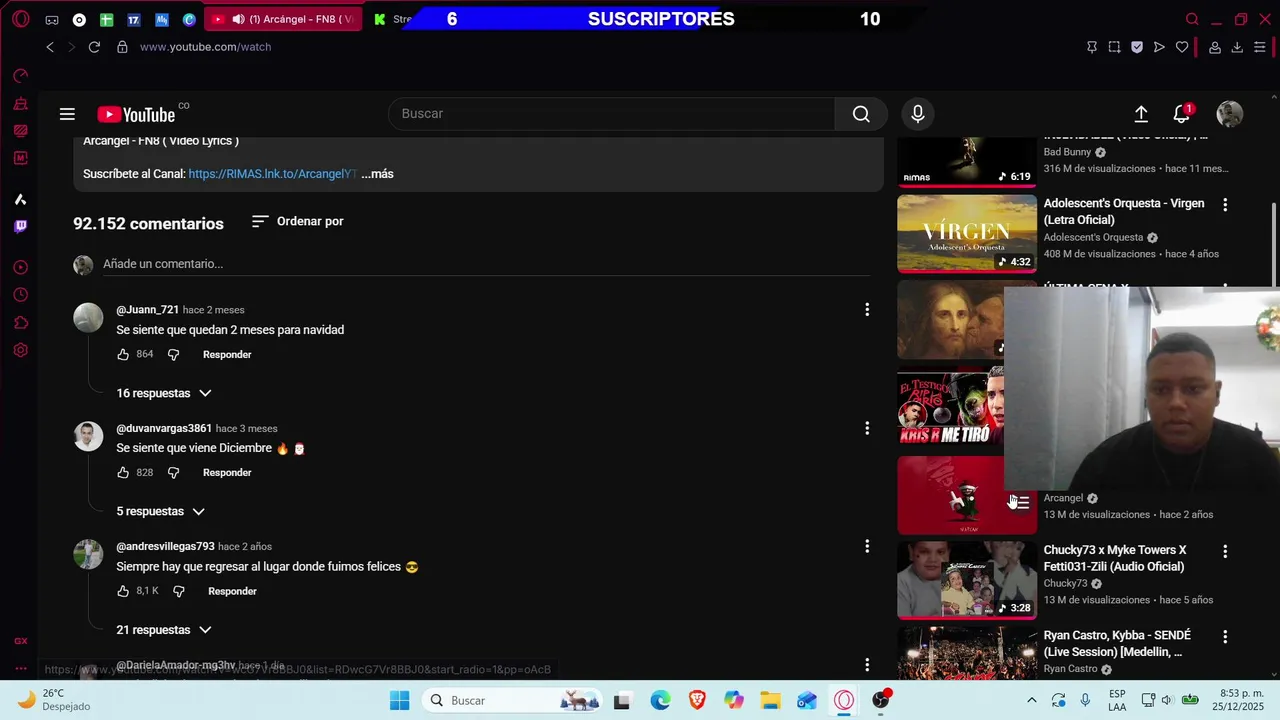Screen dimensions: 1280x720
Task: Open tab search magnifier in title bar
Action: (x=1192, y=19)
